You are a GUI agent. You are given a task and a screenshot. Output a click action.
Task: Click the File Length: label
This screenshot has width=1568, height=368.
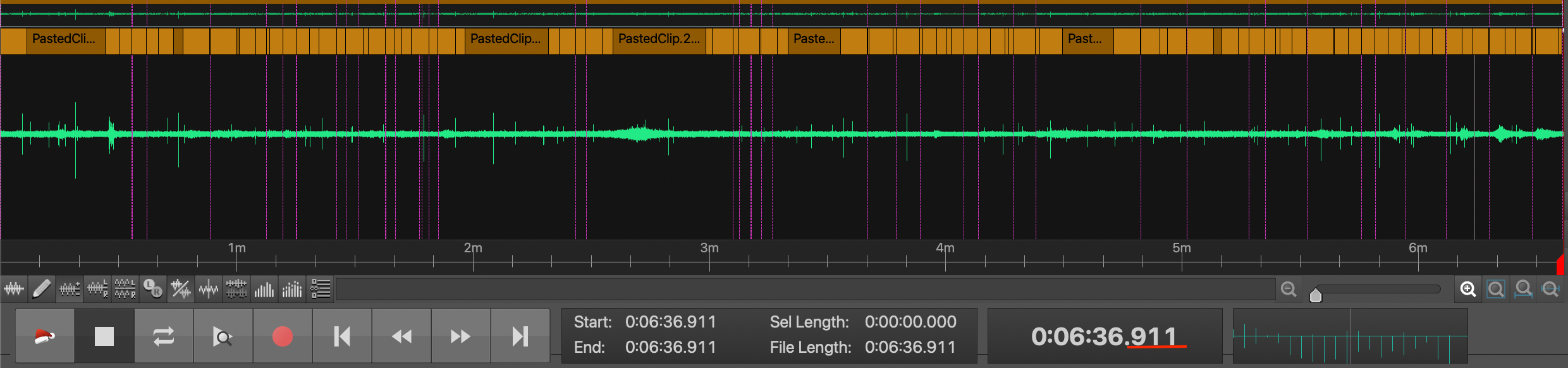811,347
